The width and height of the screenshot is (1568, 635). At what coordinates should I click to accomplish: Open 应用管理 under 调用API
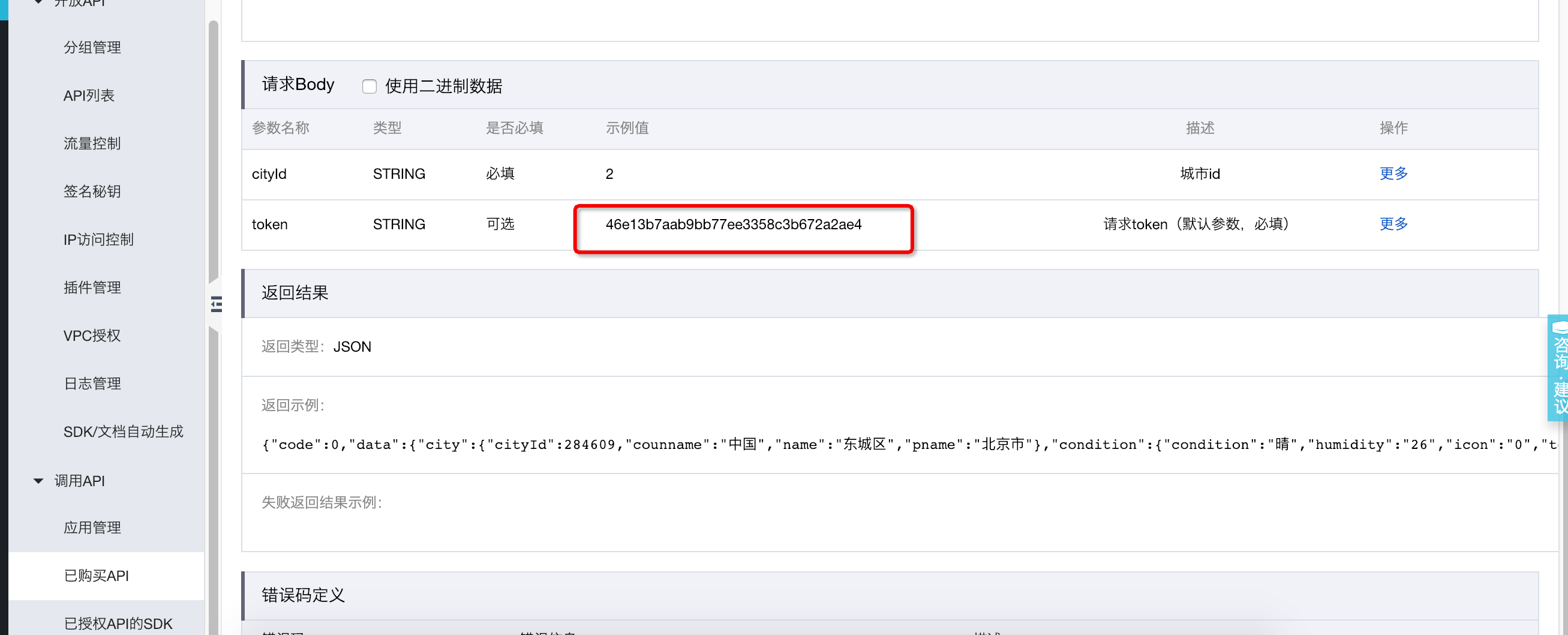[x=92, y=527]
